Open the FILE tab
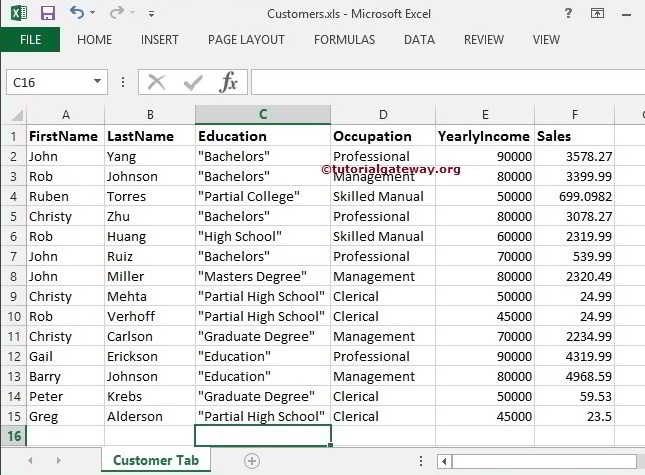Screen dimensions: 645x475 coord(30,39)
